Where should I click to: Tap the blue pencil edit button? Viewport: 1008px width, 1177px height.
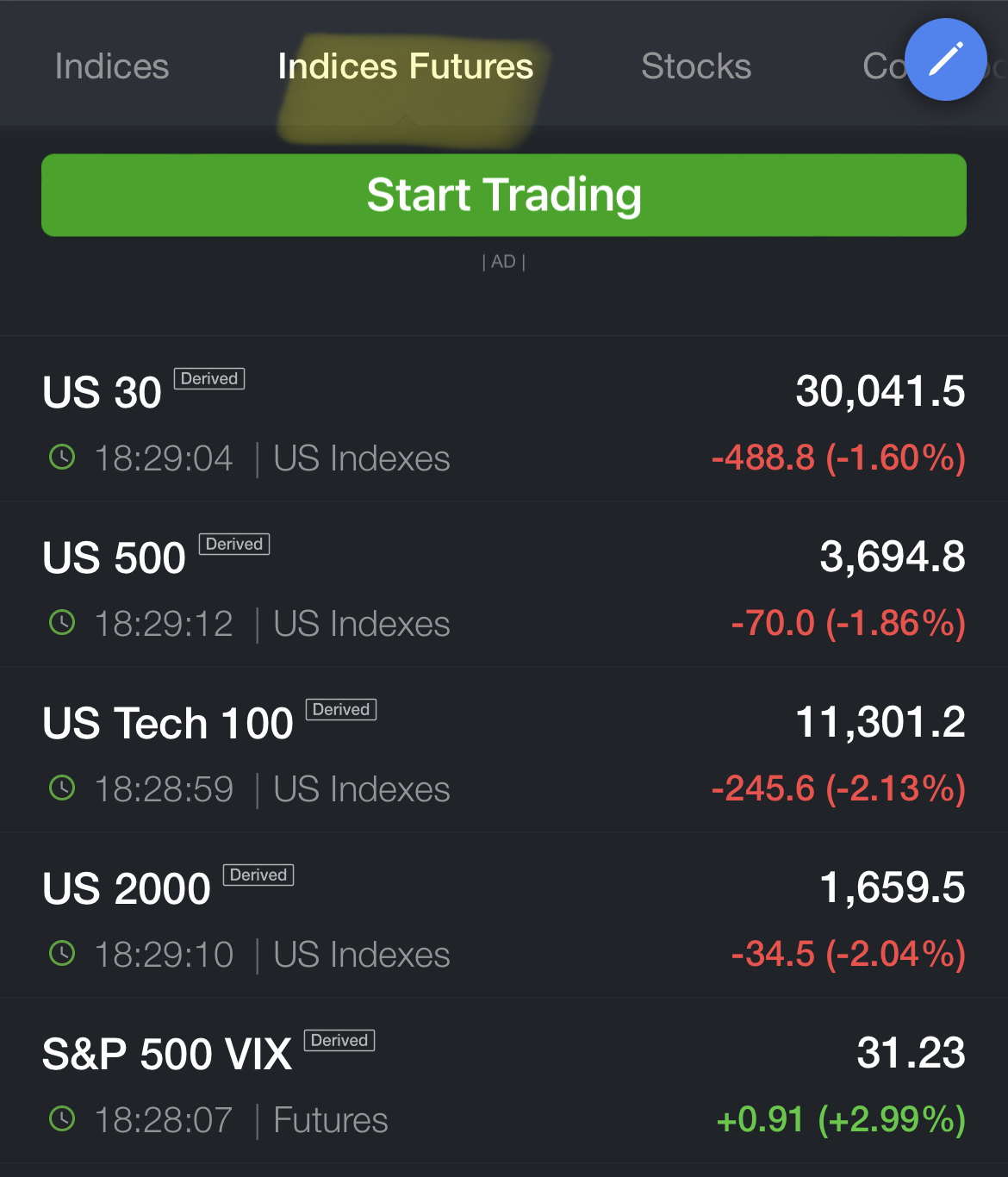(945, 59)
